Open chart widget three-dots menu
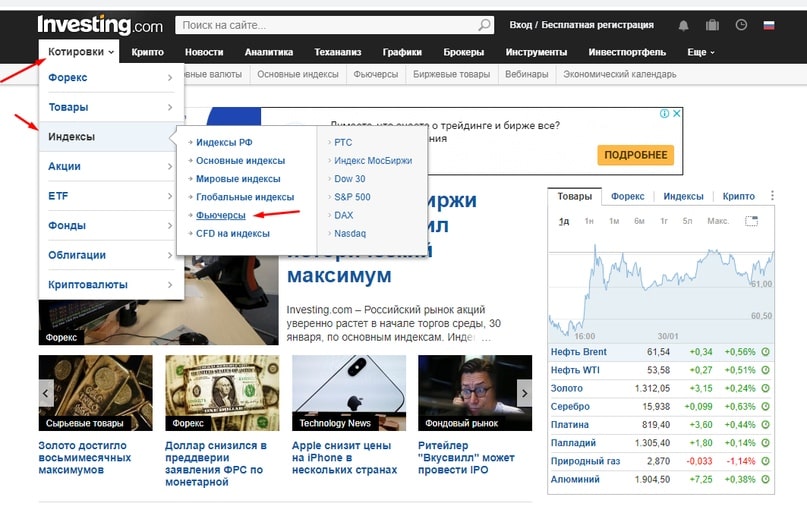Screen dimensions: 807x519 772,196
